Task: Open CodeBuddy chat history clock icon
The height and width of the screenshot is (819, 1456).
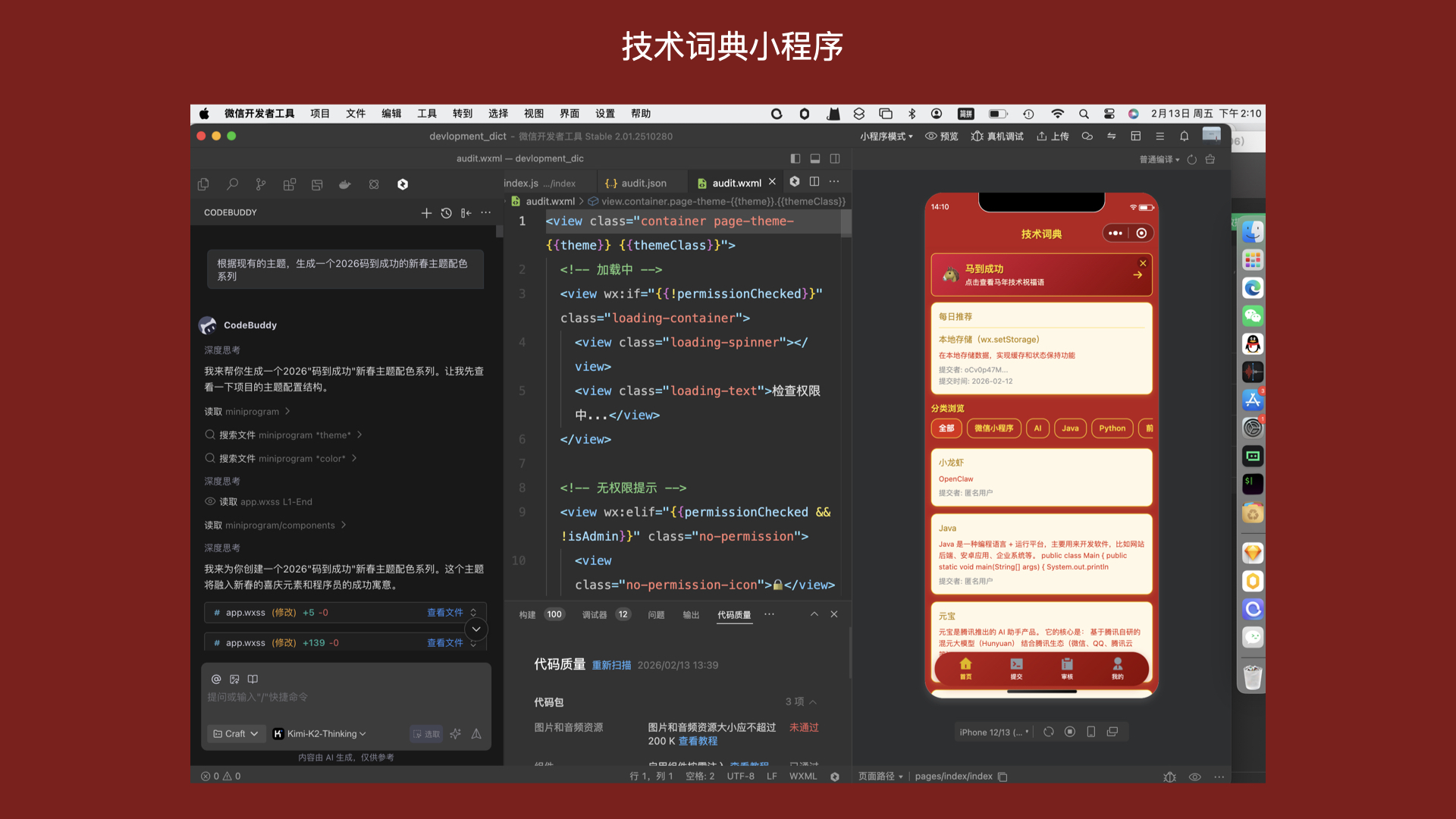Action: [447, 213]
